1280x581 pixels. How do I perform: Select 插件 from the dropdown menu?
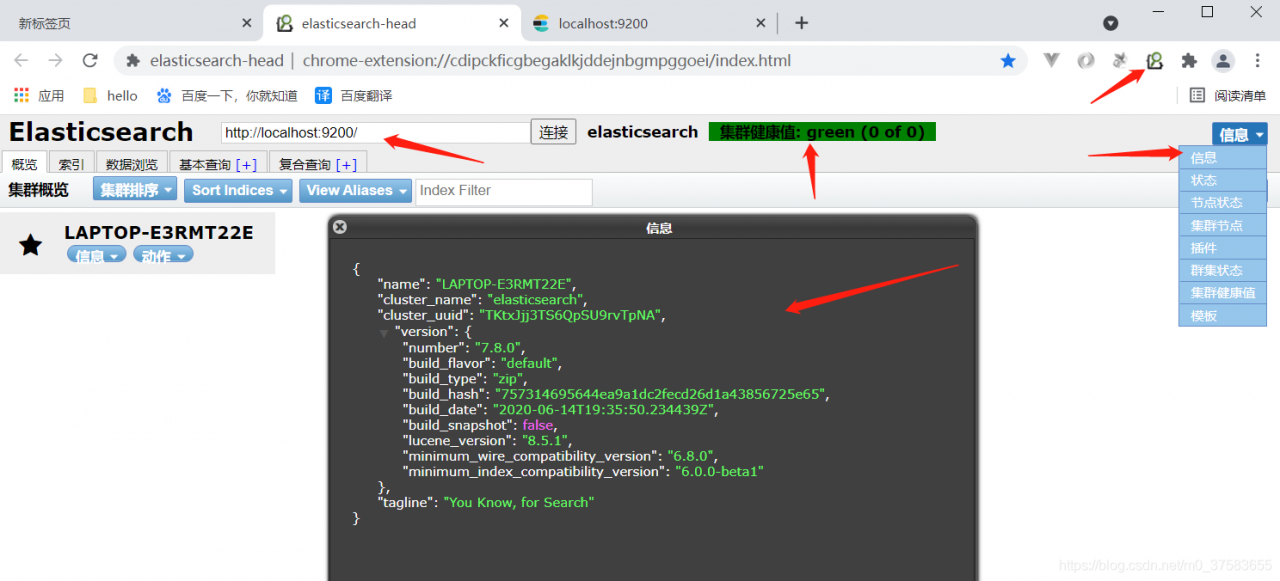click(x=1223, y=248)
